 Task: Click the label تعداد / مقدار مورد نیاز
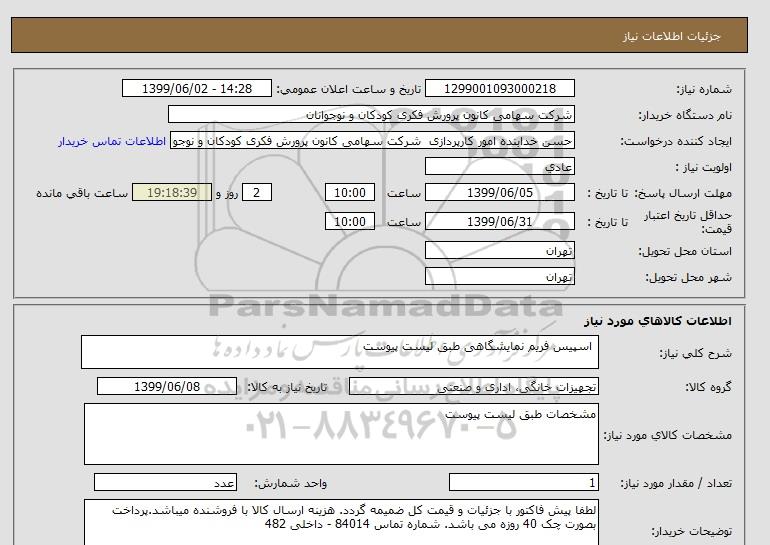tap(676, 484)
